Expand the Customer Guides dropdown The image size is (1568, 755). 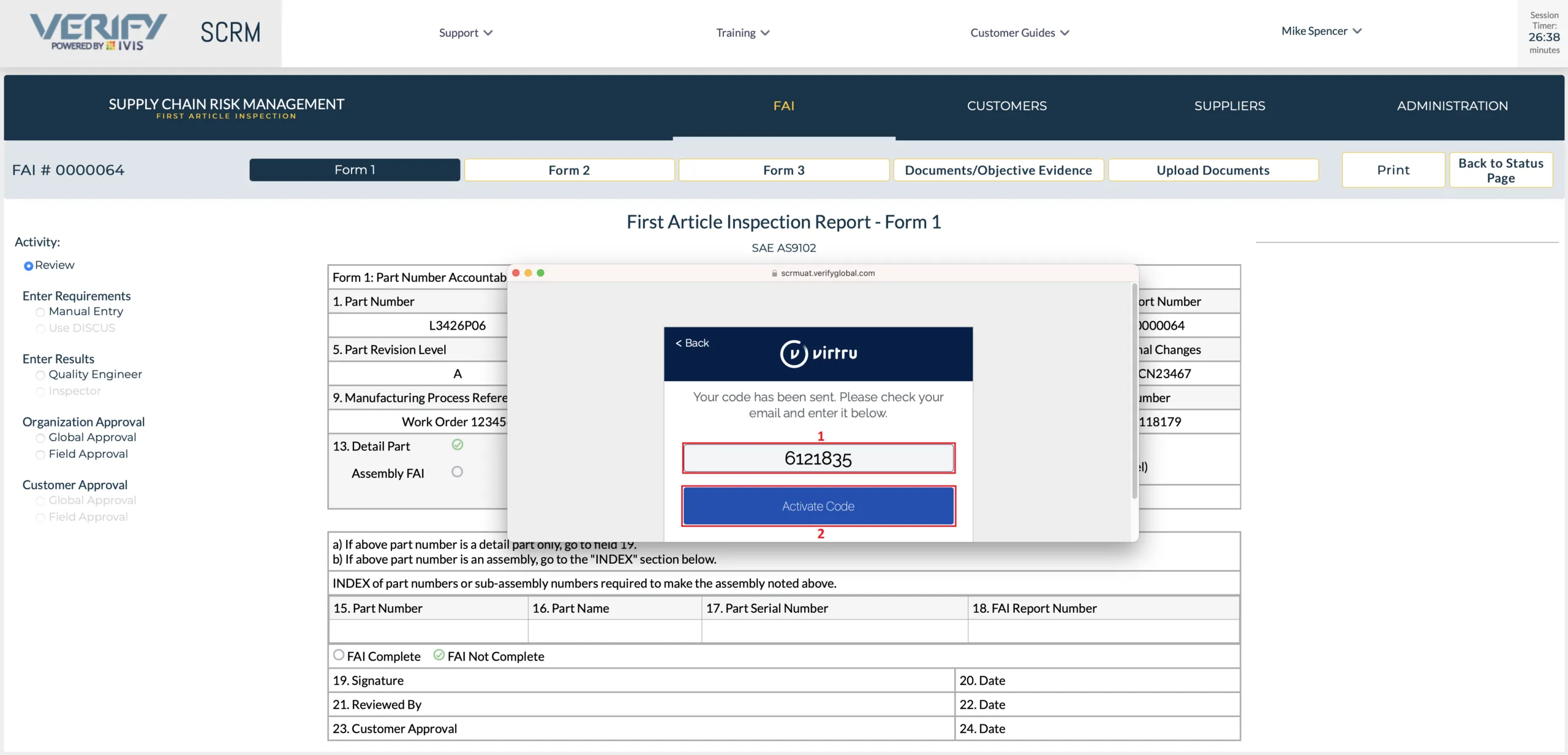(1020, 32)
